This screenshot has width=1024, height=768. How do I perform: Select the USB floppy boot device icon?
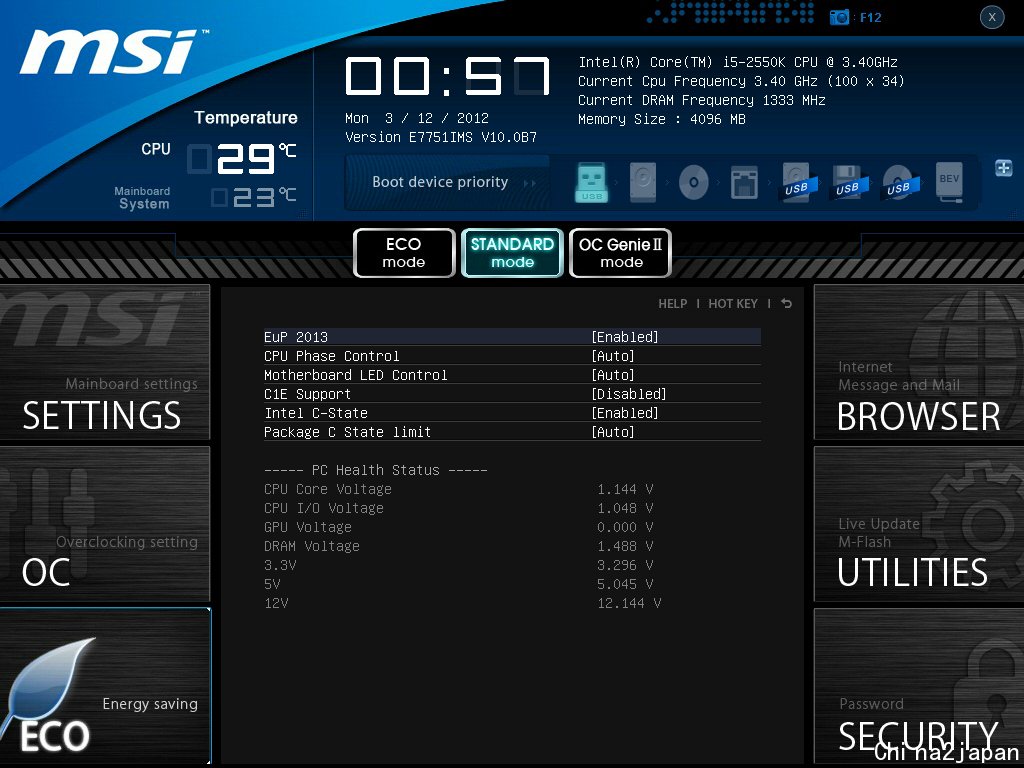click(848, 182)
